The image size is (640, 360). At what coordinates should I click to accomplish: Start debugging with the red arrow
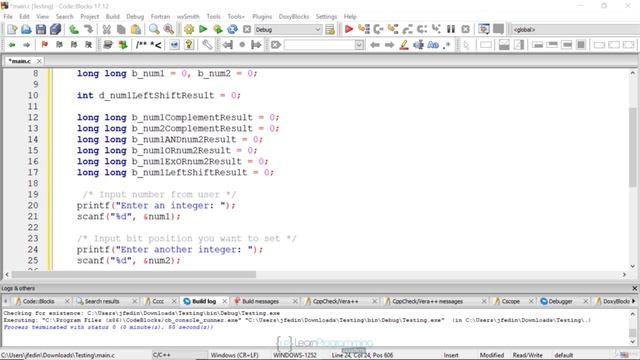pos(349,29)
